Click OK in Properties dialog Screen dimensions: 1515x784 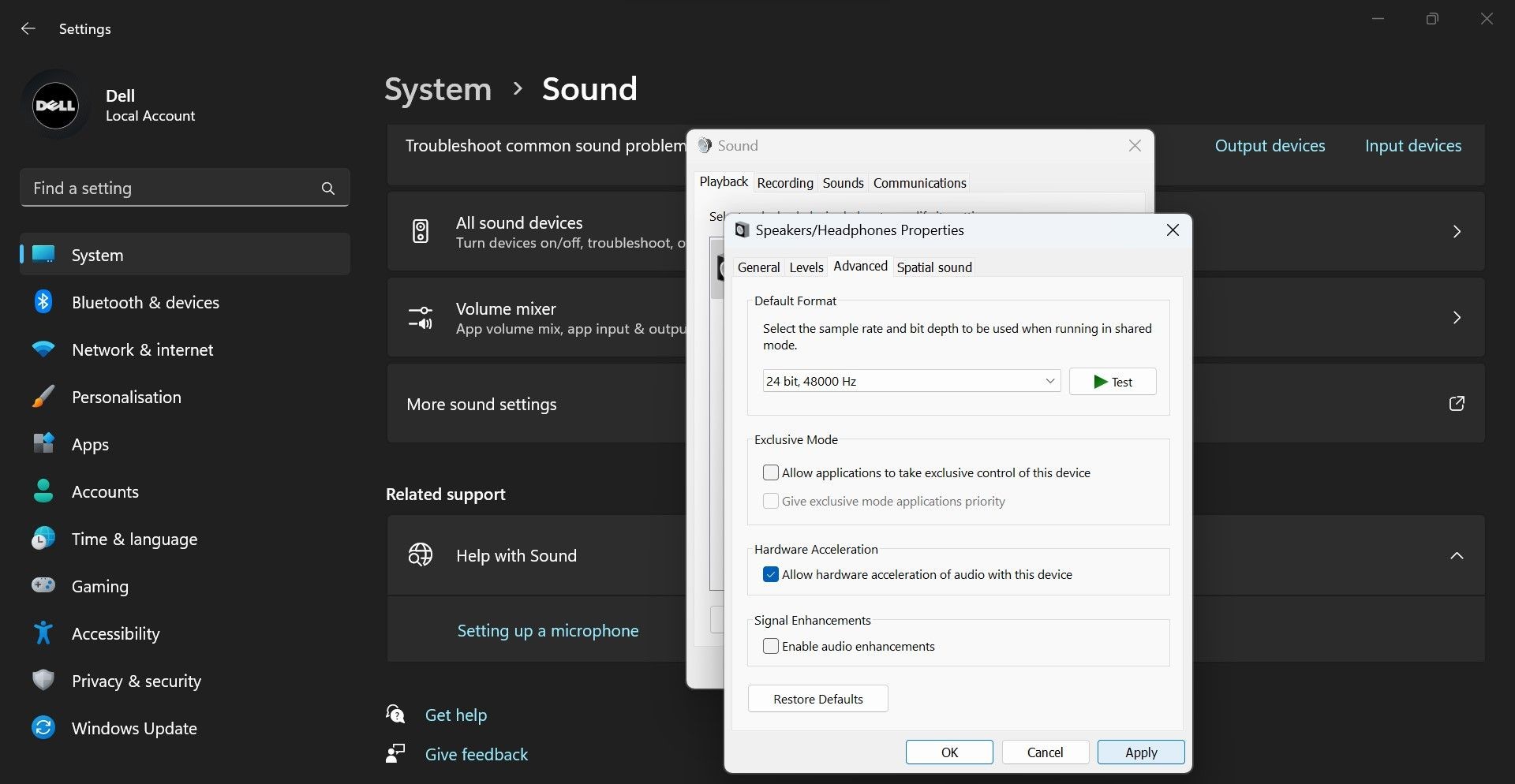(x=949, y=752)
